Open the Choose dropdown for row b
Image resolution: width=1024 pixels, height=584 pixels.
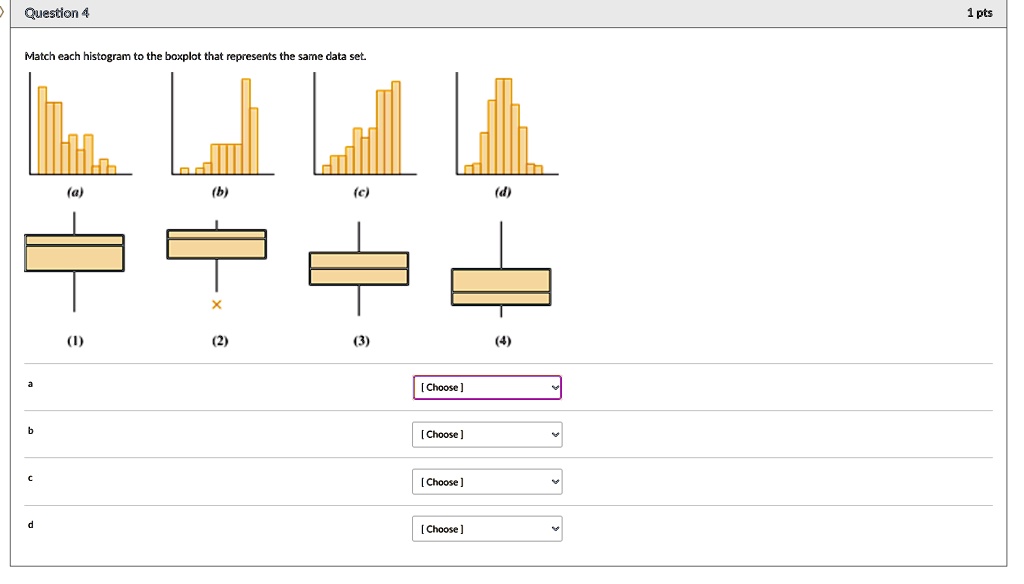(487, 434)
